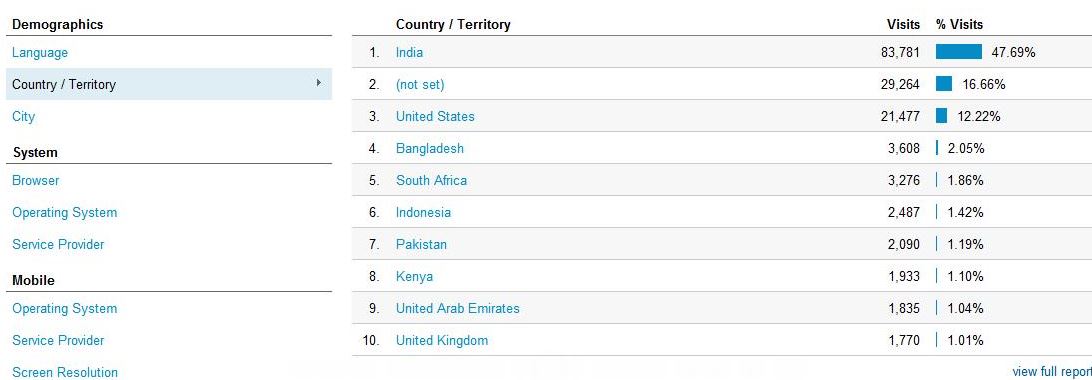Open Operating System under System

[x=64, y=213]
